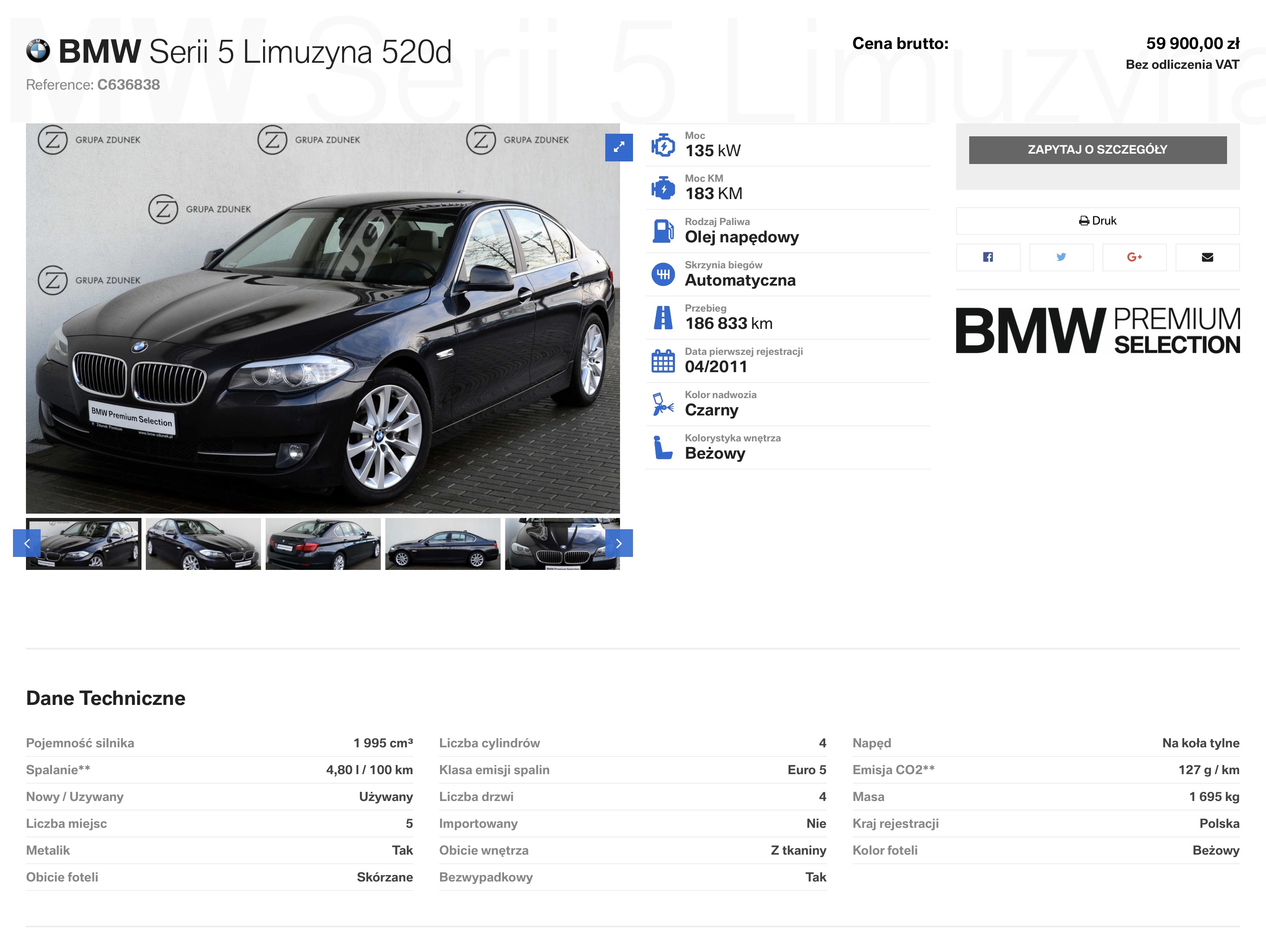
Task: Share the listing on Google Plus
Action: pyautogui.click(x=1134, y=257)
